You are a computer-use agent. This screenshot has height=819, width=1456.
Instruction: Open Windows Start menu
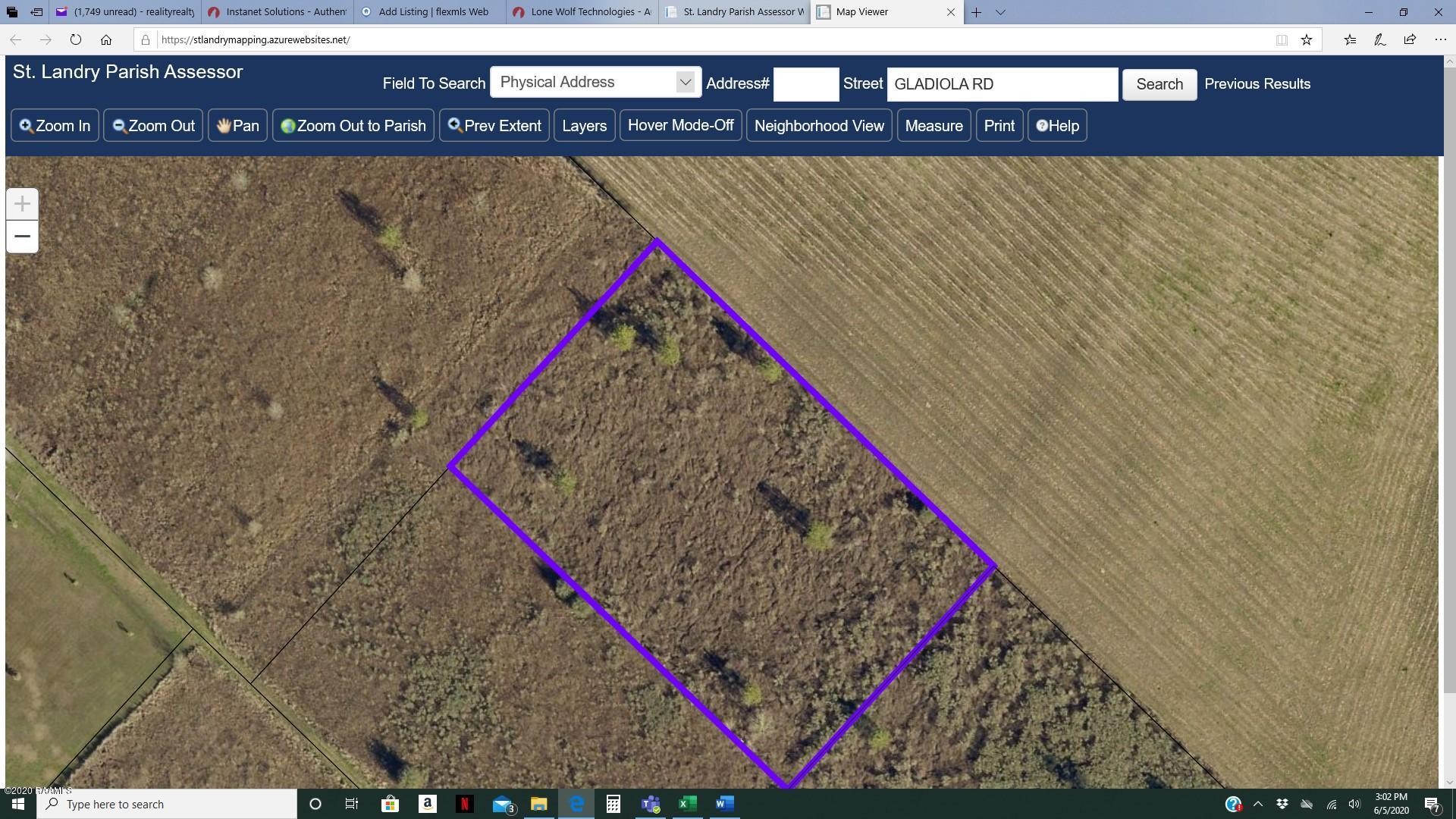(x=18, y=804)
